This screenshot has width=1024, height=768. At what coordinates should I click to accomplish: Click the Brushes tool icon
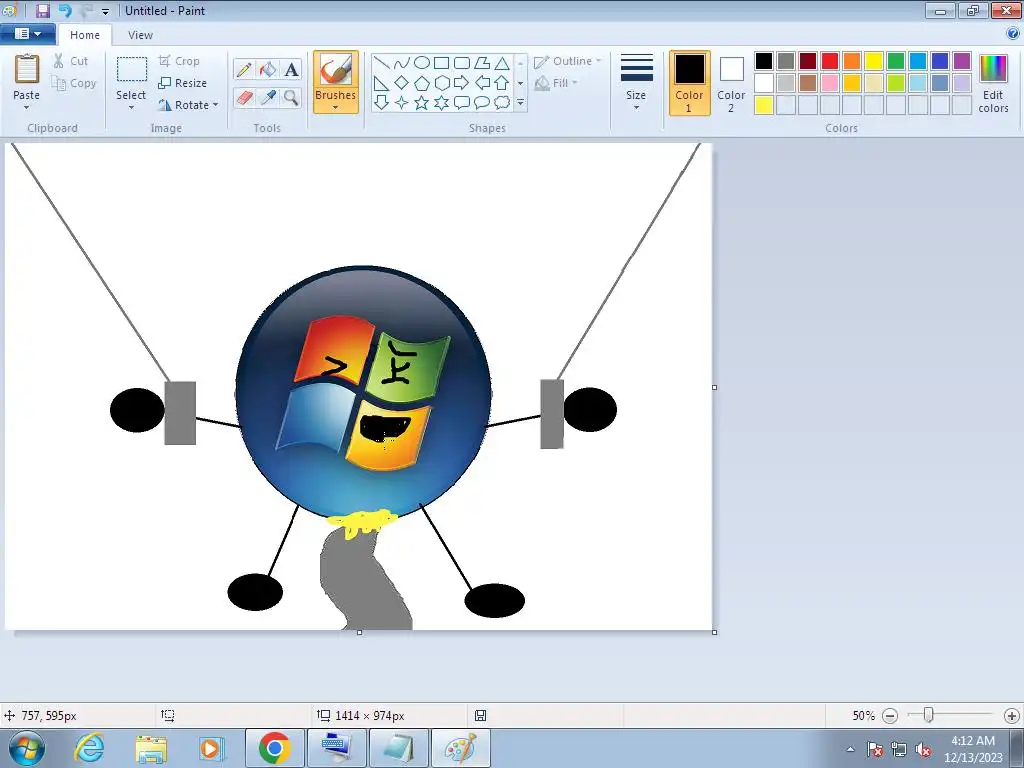point(336,69)
